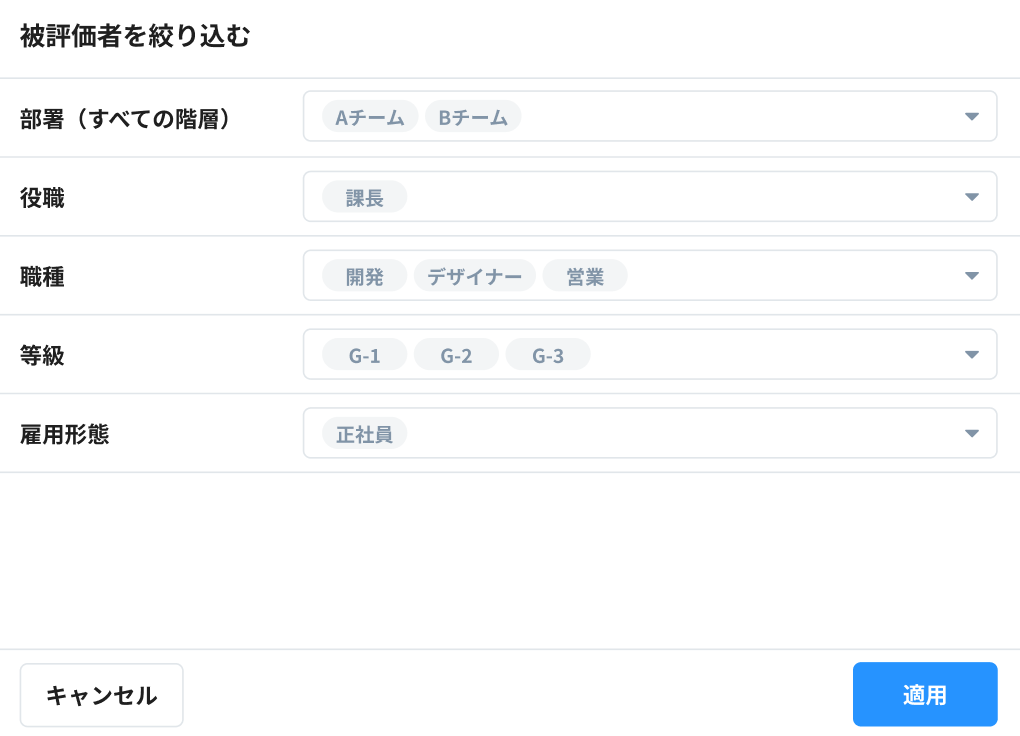Click the dropdown arrow for 部署

coord(971,117)
